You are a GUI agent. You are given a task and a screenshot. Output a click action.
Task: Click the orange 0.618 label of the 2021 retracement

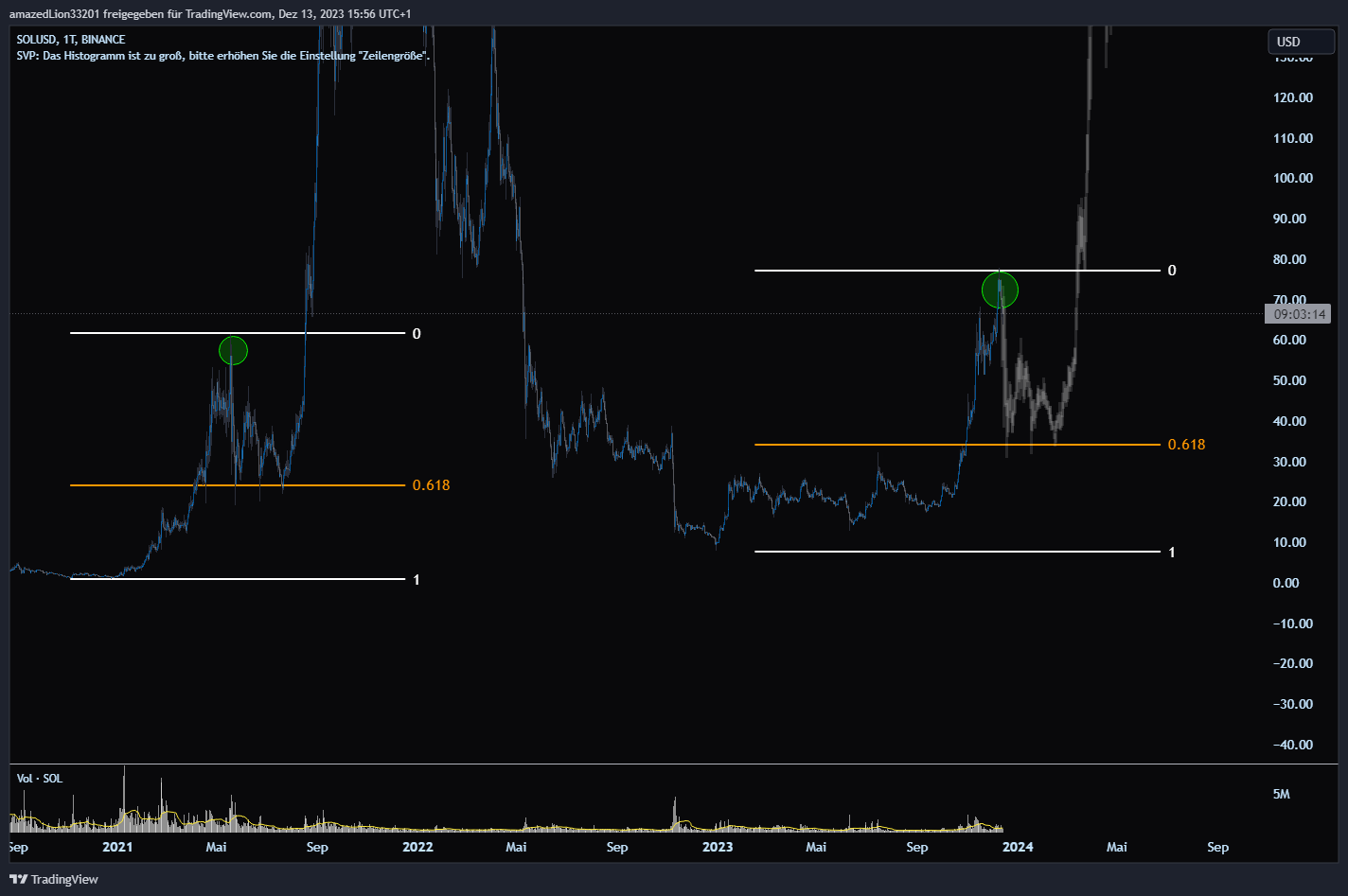click(432, 485)
